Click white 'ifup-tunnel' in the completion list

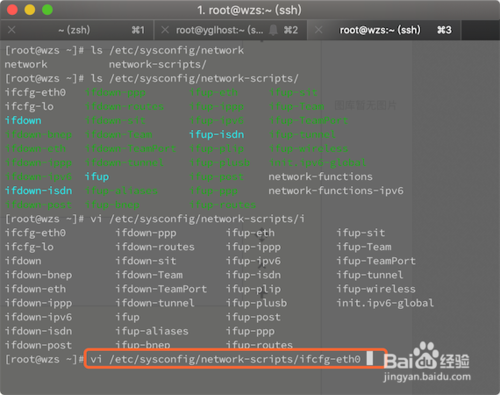click(370, 275)
